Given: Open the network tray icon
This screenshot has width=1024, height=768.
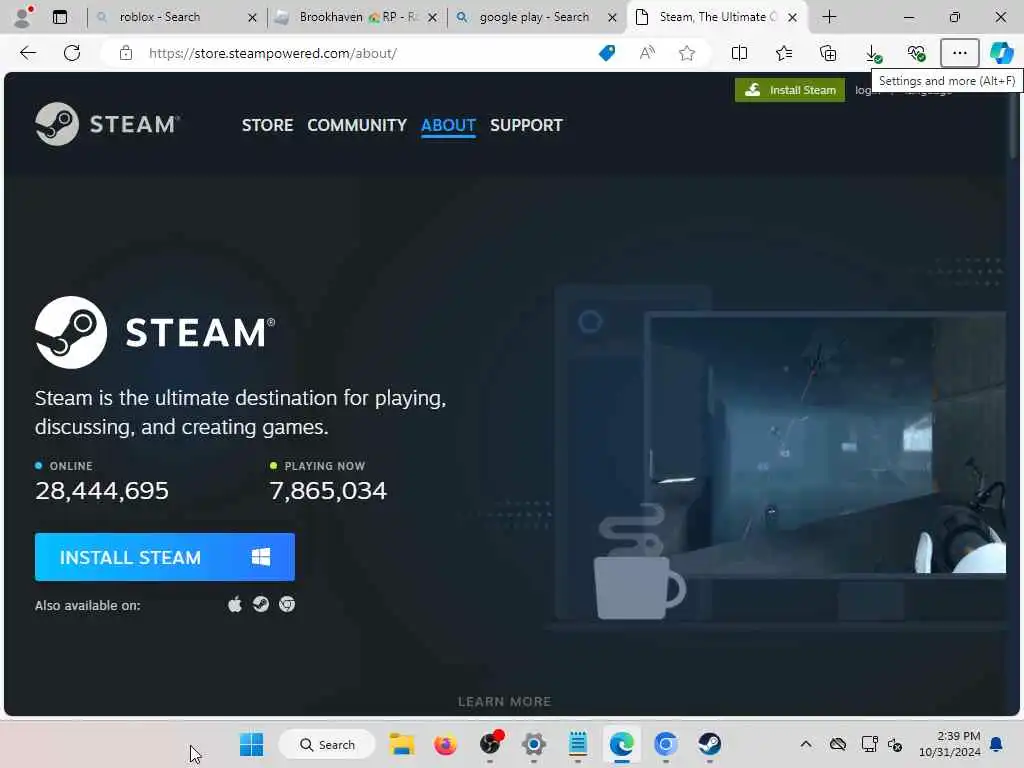Looking at the screenshot, I should [x=869, y=744].
